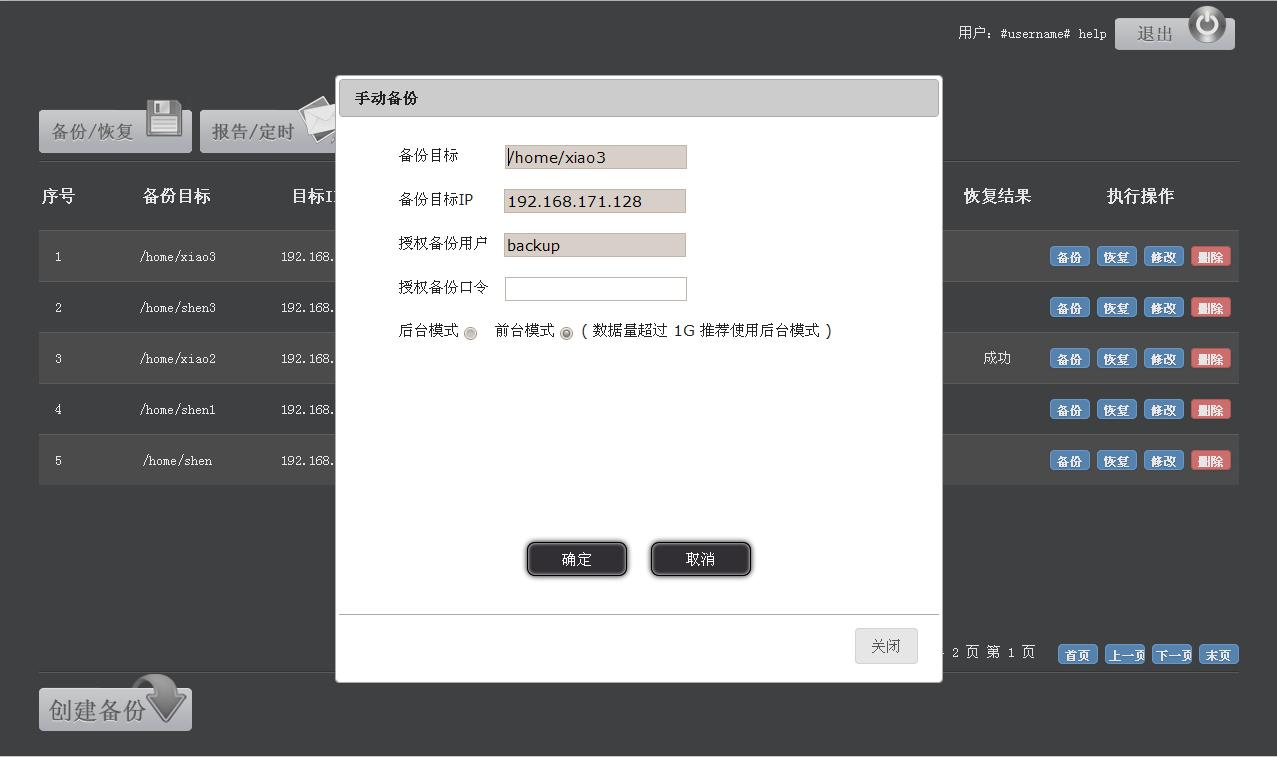Click 修改 for row /home/xiao2
Viewport: 1277px width, 757px height.
click(x=1163, y=359)
